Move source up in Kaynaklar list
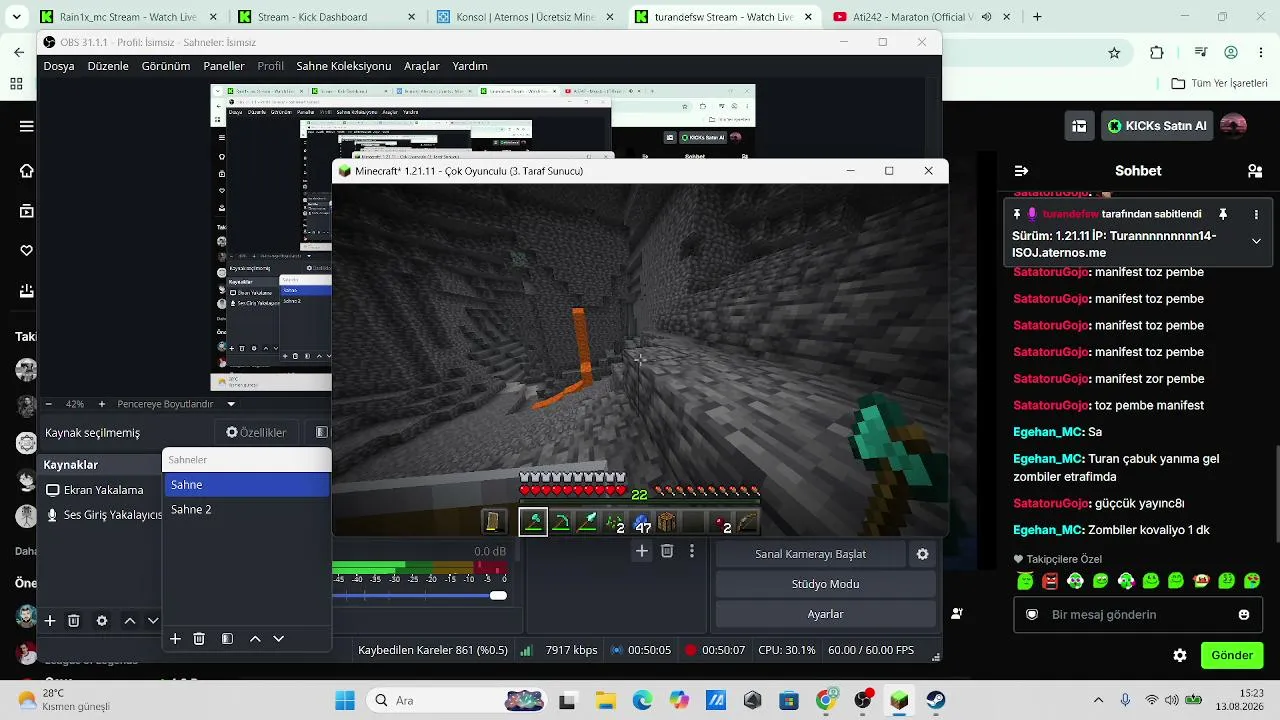This screenshot has width=1280, height=720. click(130, 621)
